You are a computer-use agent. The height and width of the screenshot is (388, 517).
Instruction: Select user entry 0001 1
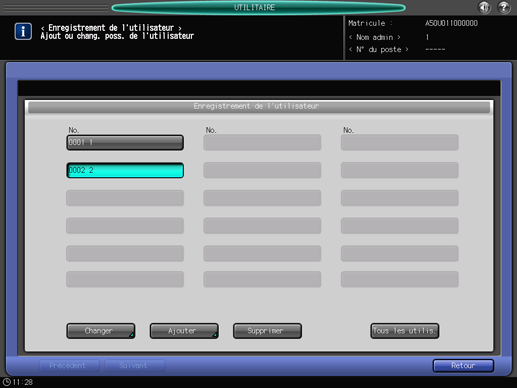(125, 143)
